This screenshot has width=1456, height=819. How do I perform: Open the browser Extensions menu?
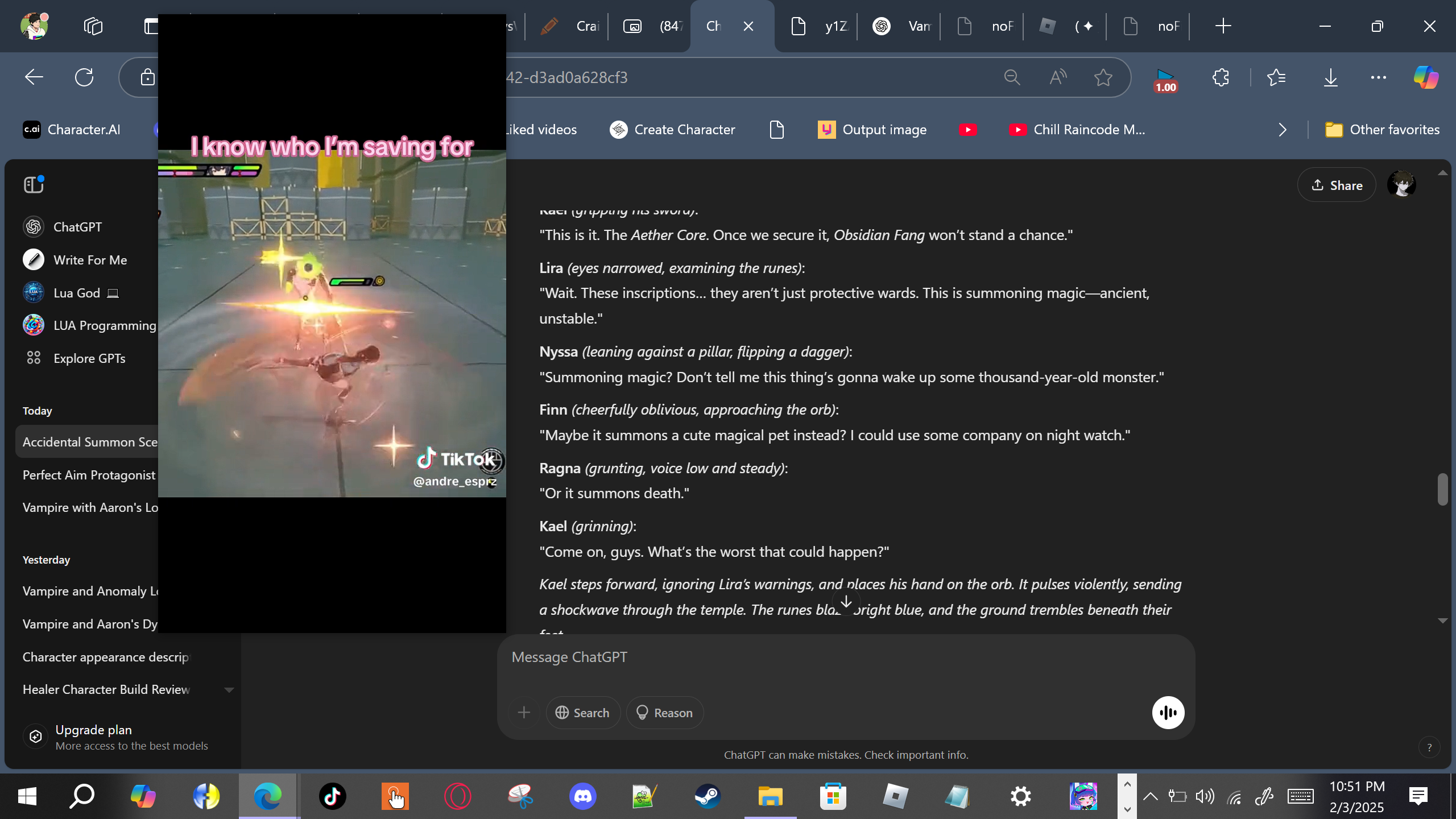pos(1221,77)
